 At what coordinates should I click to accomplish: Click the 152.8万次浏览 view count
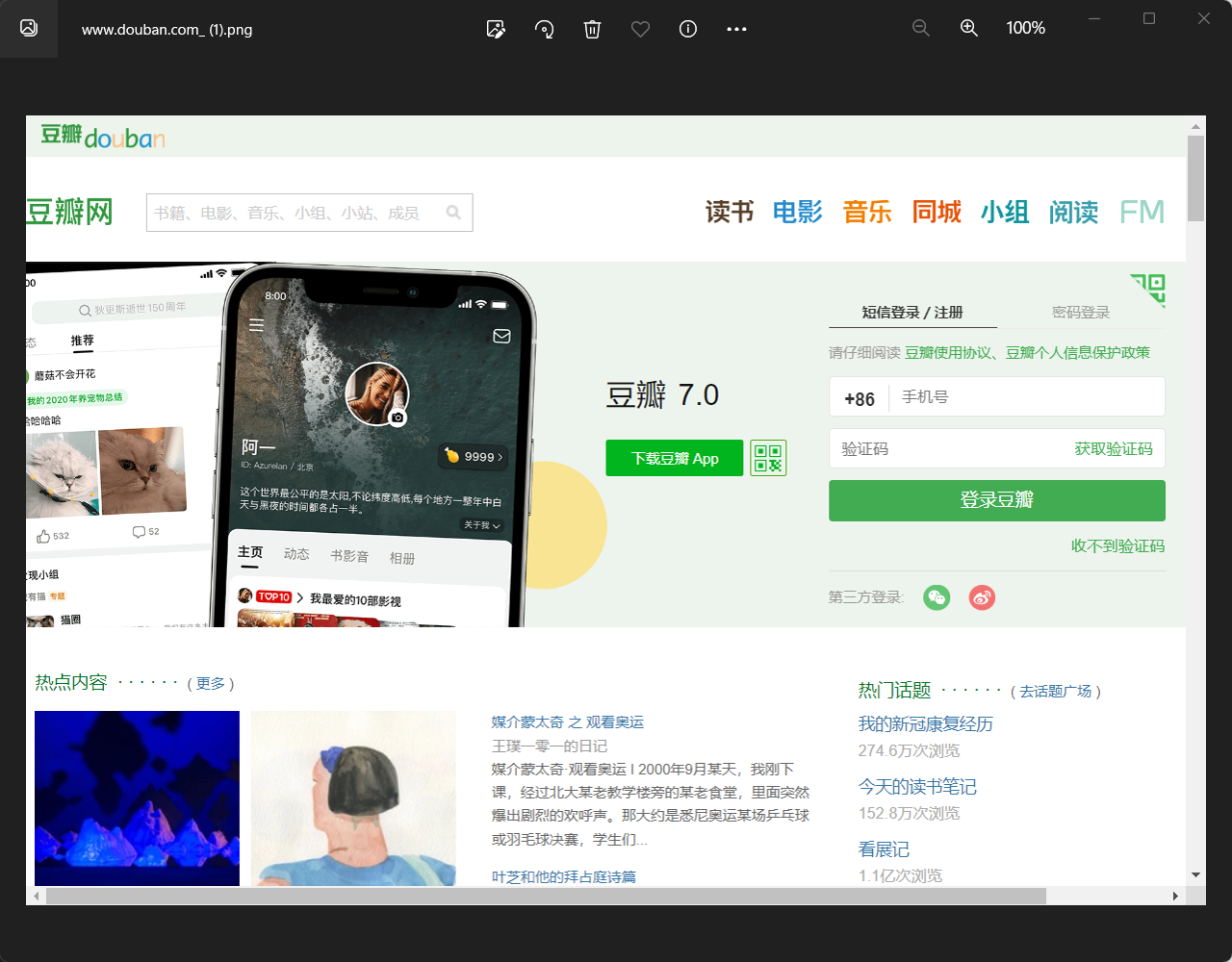909,813
